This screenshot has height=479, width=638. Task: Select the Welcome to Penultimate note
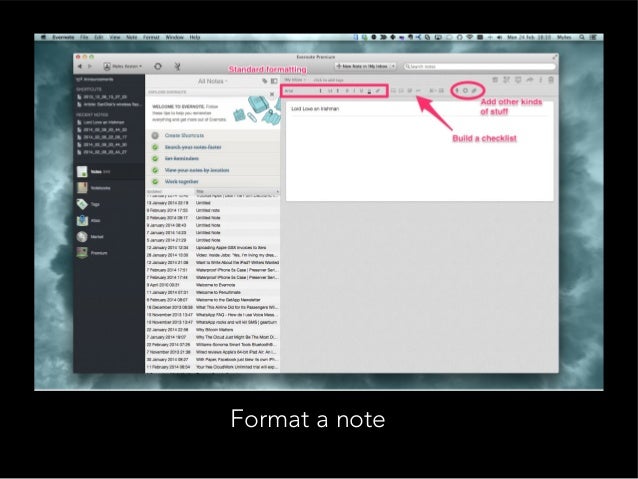point(212,292)
